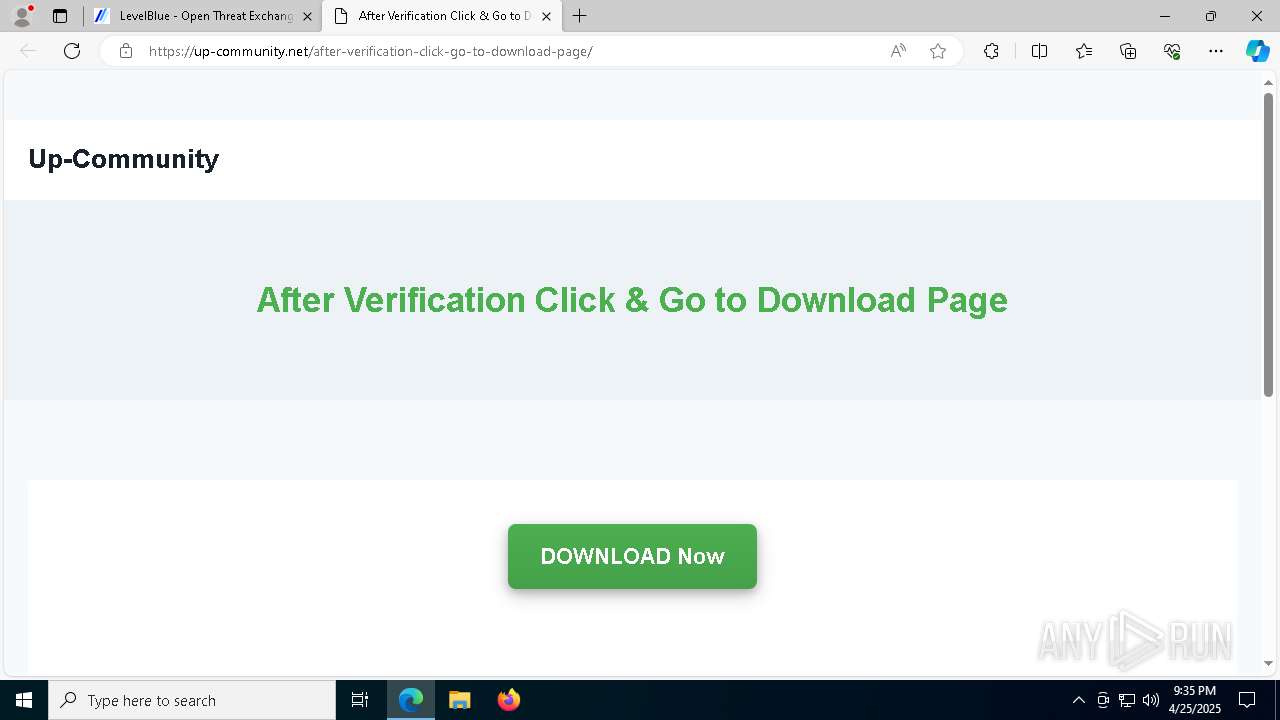This screenshot has width=1280, height=720.
Task: Show hidden tray icons
Action: pos(1078,700)
